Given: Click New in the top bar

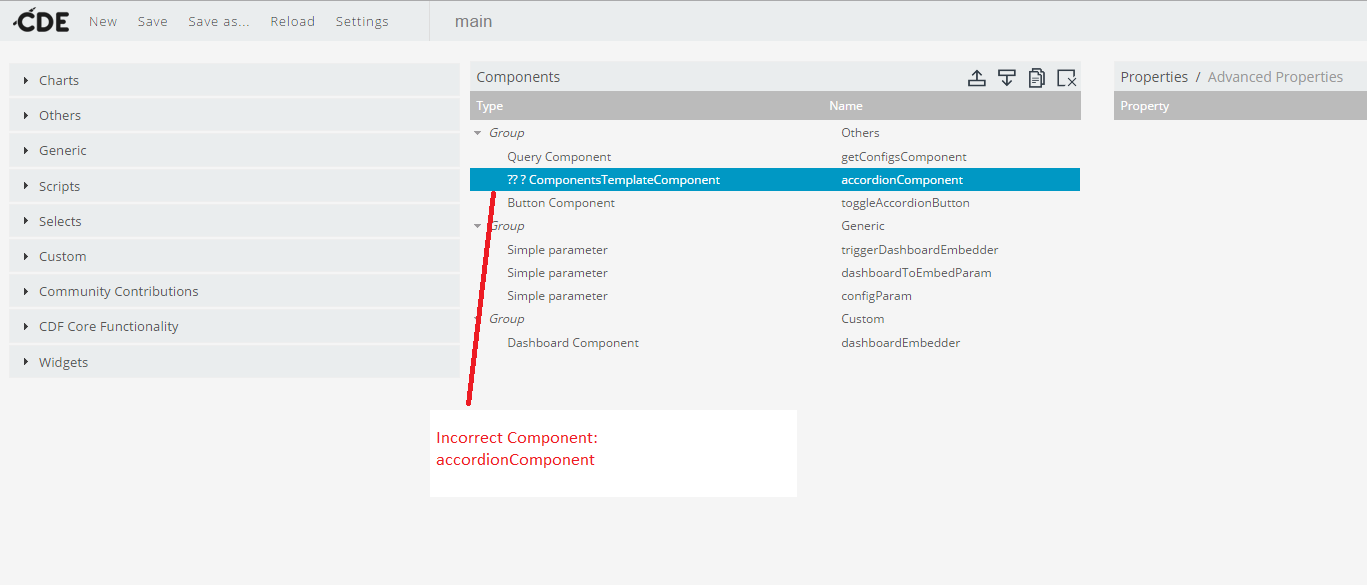Looking at the screenshot, I should click(103, 21).
